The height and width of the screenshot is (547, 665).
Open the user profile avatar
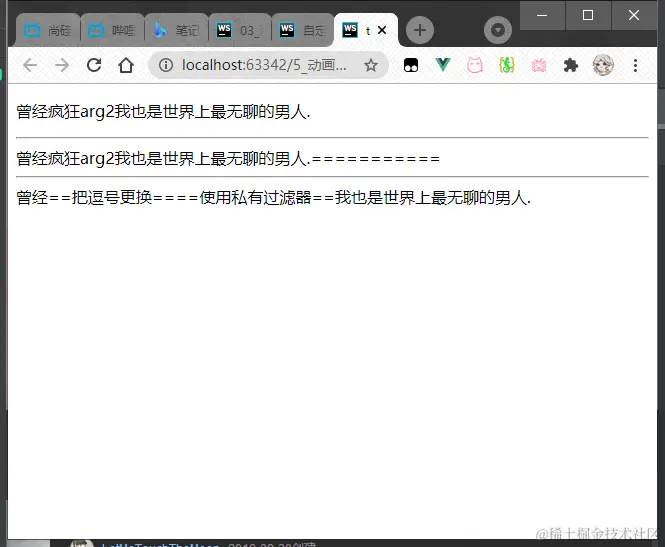(x=603, y=65)
